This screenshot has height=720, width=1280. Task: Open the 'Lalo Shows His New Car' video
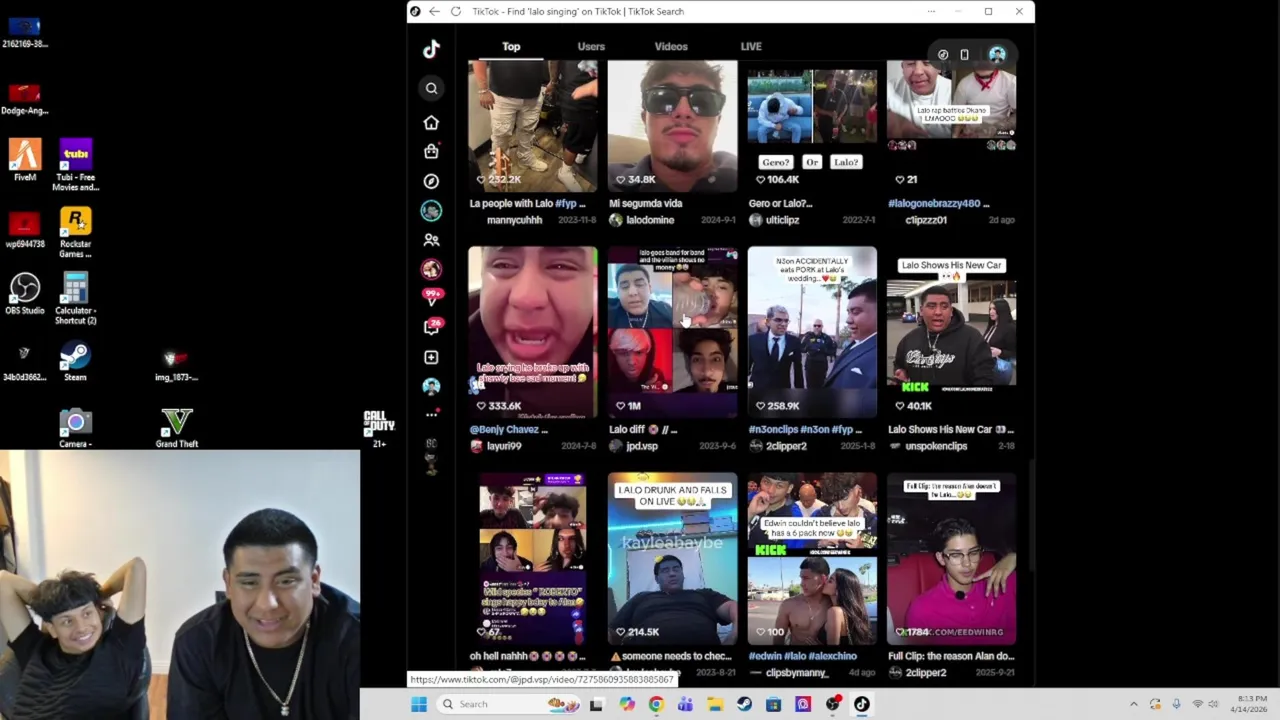952,332
